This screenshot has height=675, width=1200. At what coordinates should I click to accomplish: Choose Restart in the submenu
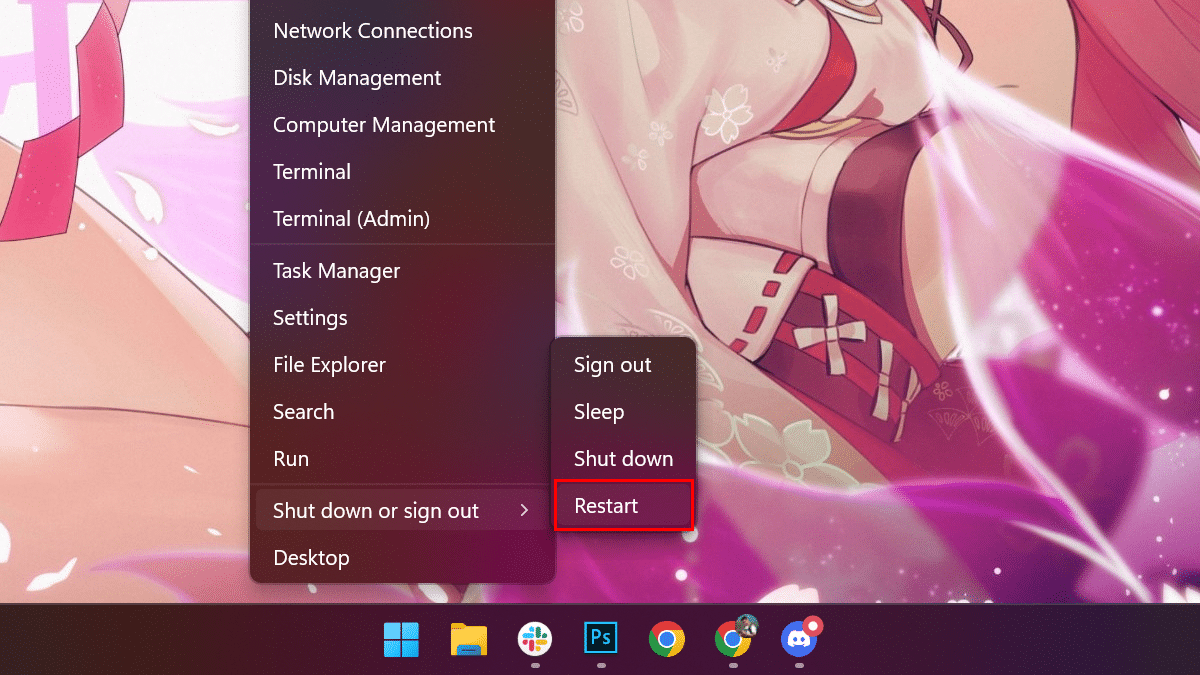623,506
